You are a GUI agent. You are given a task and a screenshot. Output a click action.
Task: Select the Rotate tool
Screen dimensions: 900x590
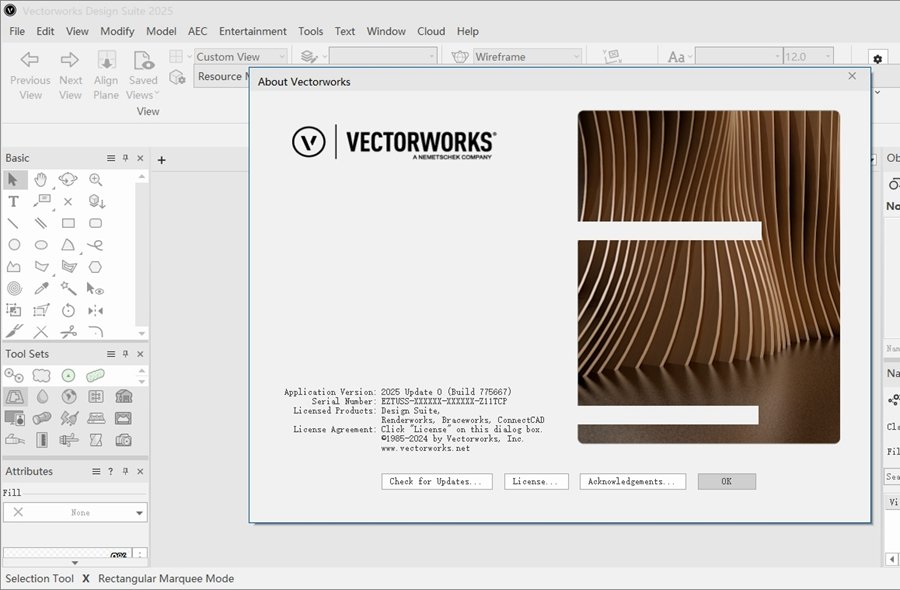pos(68,310)
